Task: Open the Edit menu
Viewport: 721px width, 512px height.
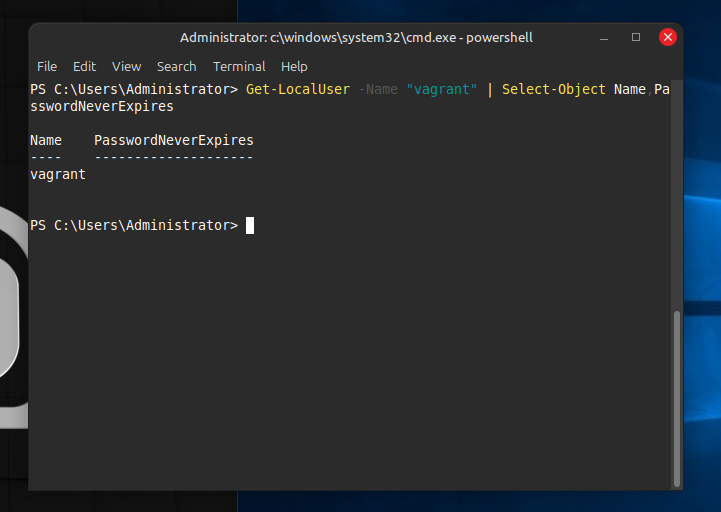Action: [x=84, y=66]
